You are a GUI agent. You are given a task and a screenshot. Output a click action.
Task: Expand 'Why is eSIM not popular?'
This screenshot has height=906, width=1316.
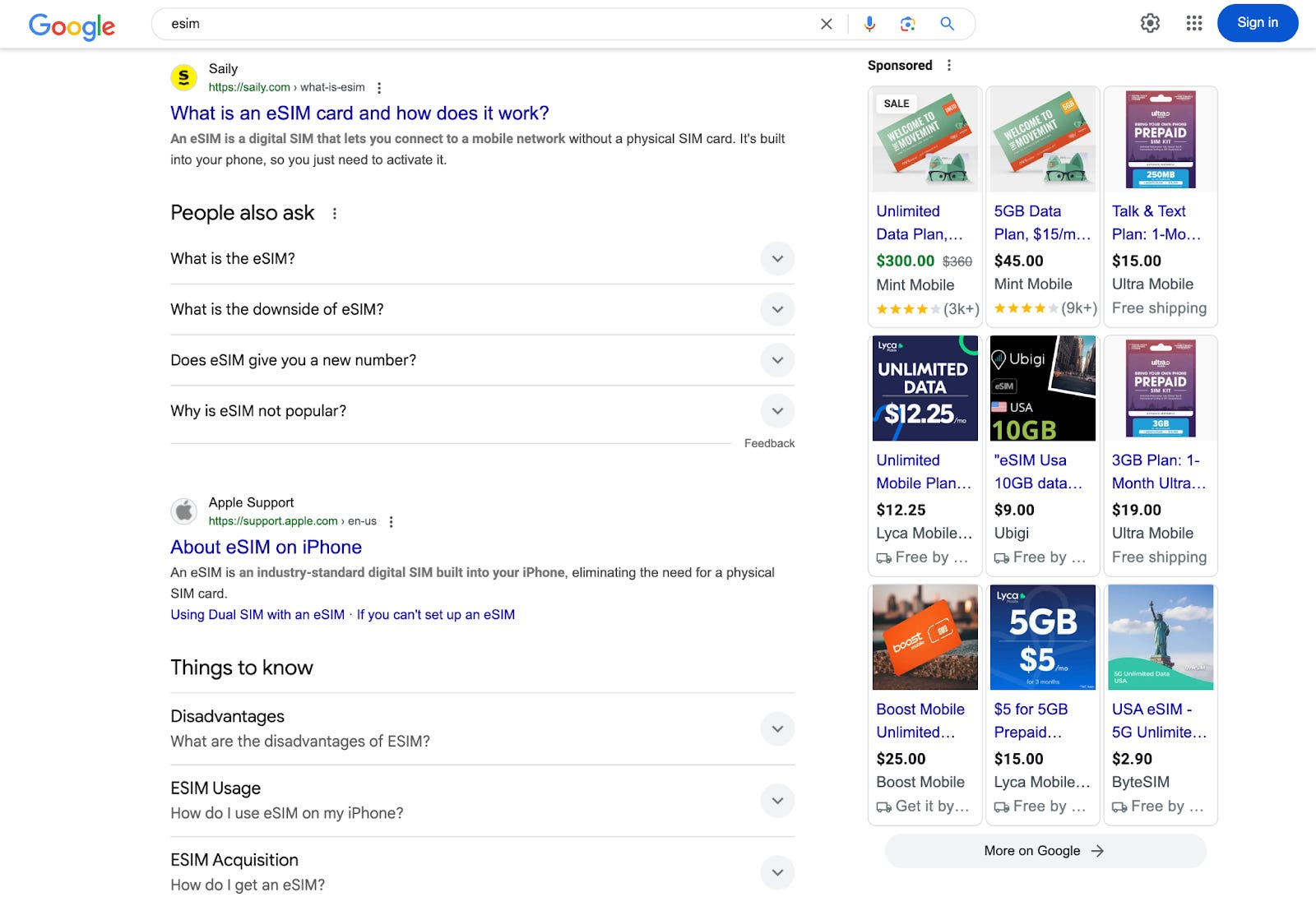point(482,411)
